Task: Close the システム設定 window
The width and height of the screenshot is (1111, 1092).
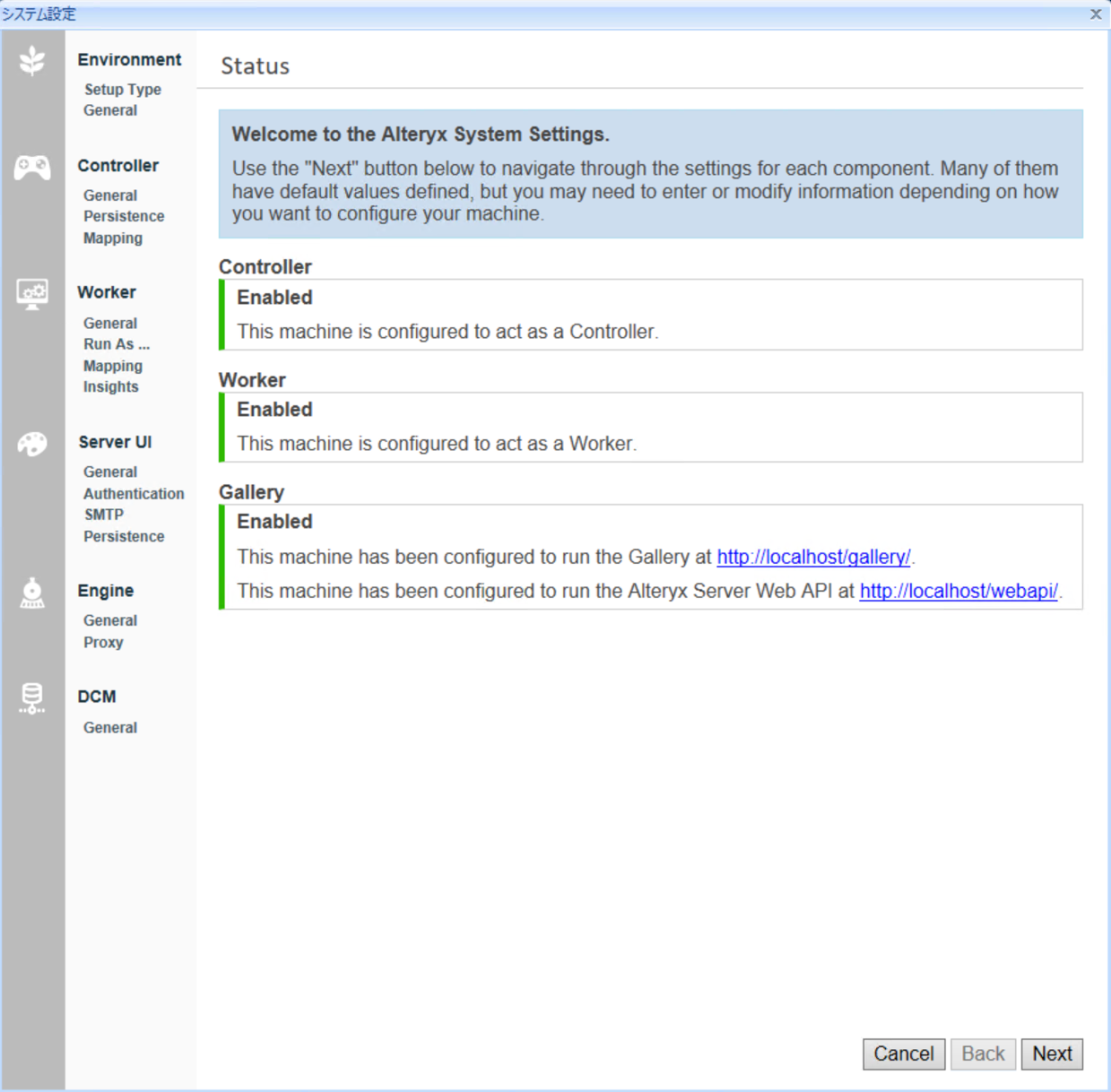Action: pyautogui.click(x=1095, y=14)
